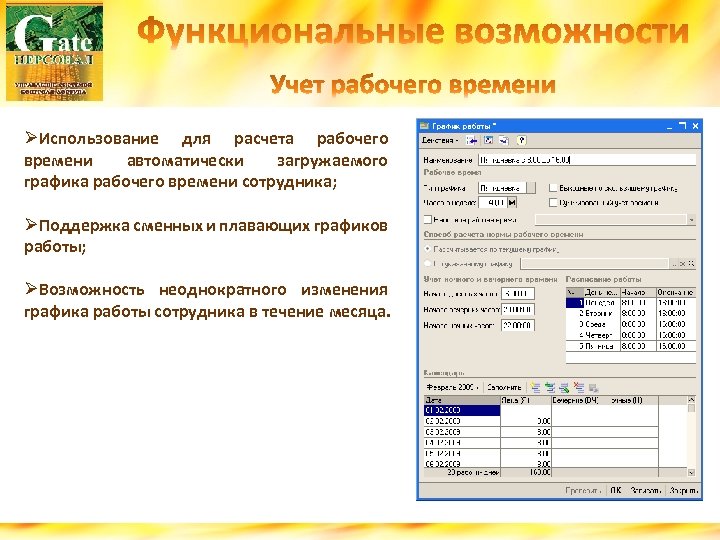Click the delete row icon with red X

coord(579,388)
